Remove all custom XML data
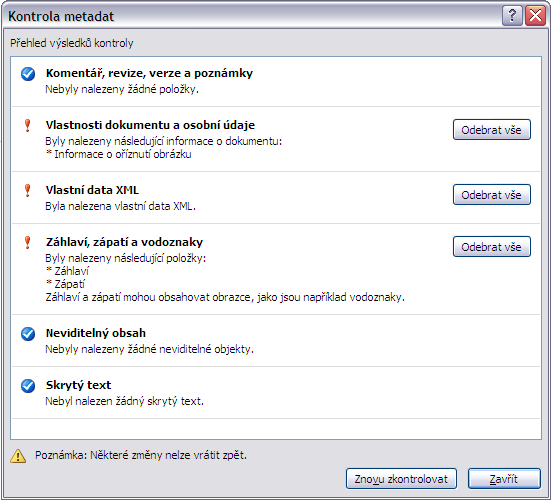 point(491,194)
